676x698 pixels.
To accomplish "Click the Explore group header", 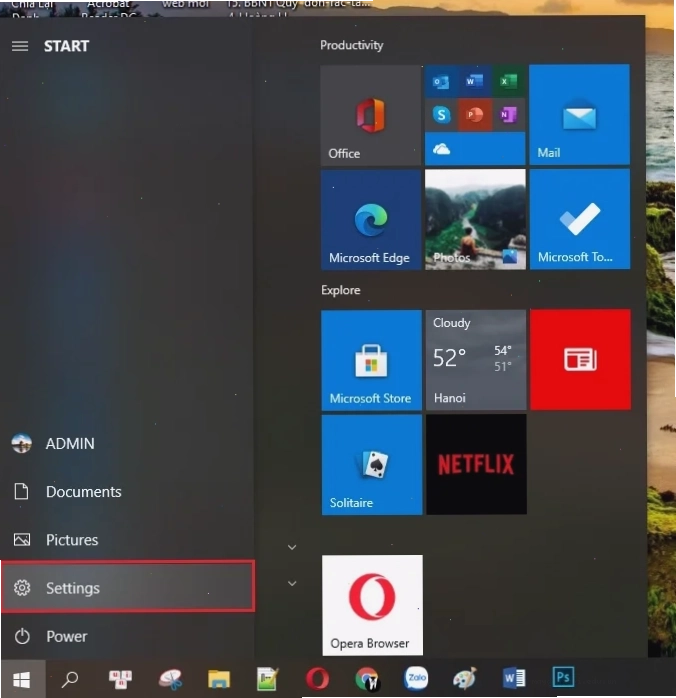I will click(x=341, y=290).
